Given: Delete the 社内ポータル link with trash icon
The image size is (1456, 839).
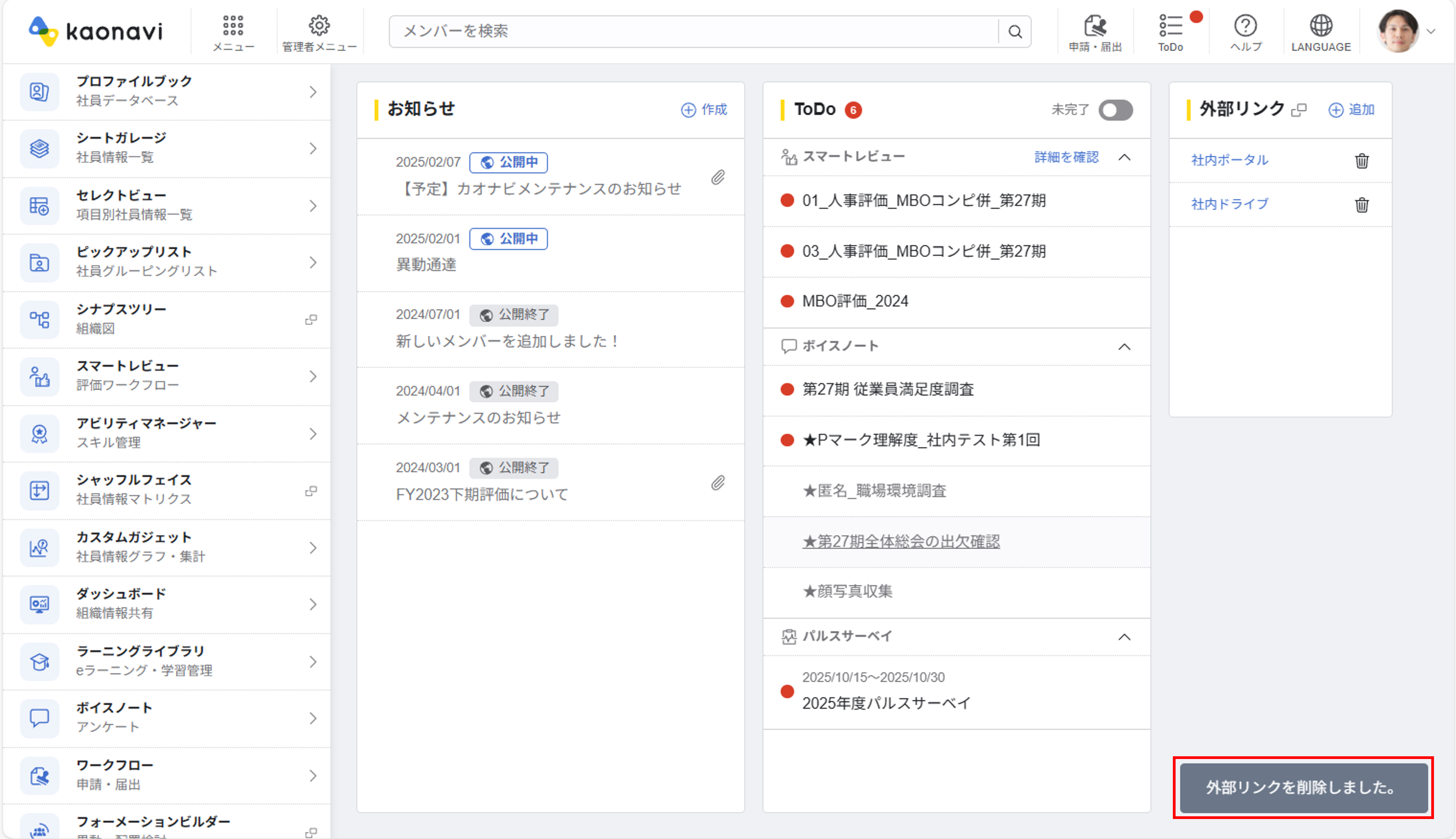Looking at the screenshot, I should [1361, 161].
